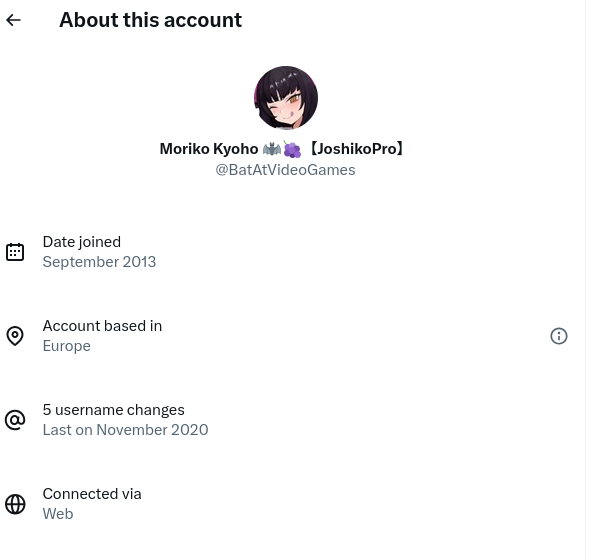The width and height of the screenshot is (605, 560).
Task: Click the Moriko Kyoho display name
Action: [209, 149]
